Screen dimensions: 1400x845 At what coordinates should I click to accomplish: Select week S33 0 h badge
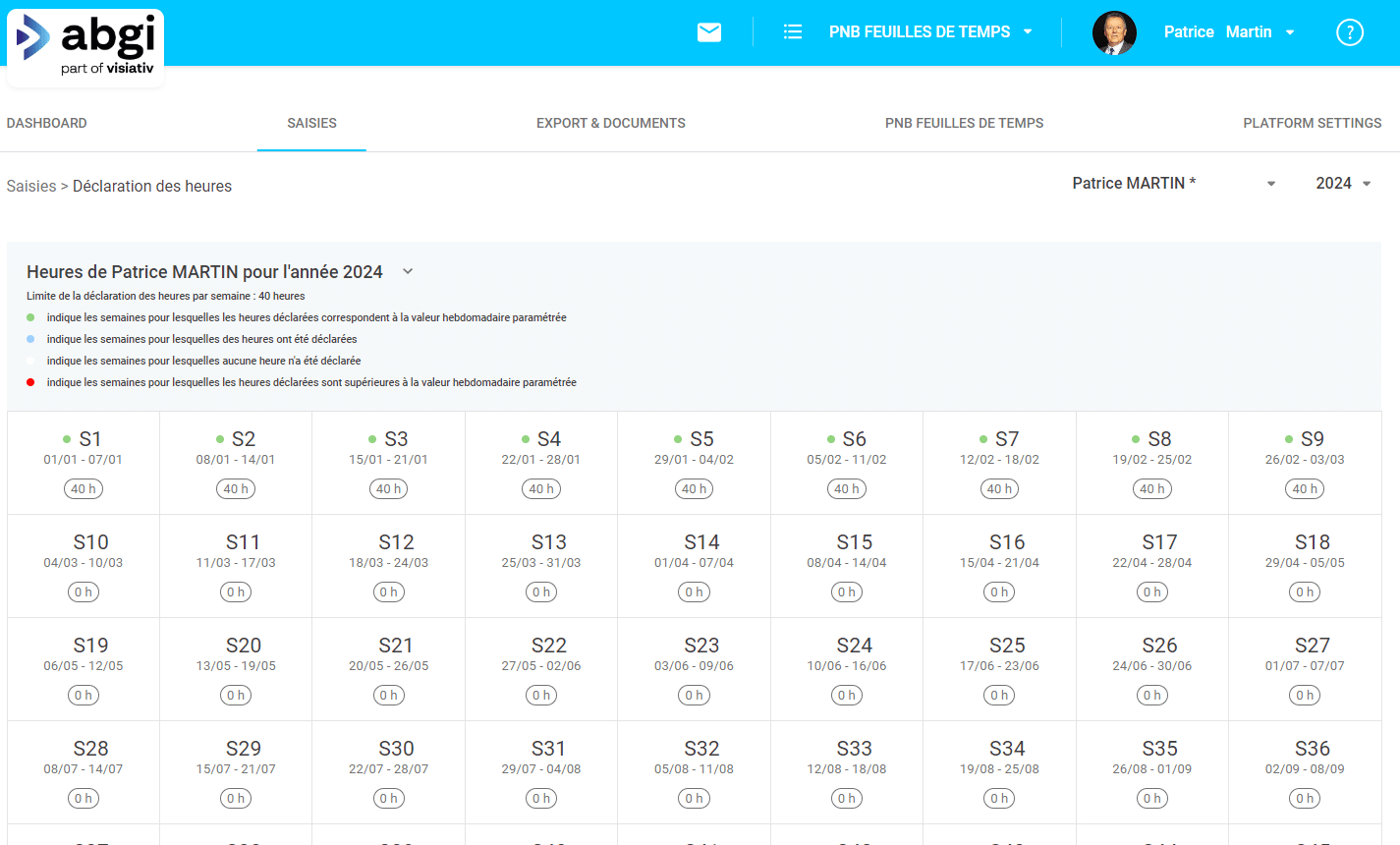click(x=847, y=799)
